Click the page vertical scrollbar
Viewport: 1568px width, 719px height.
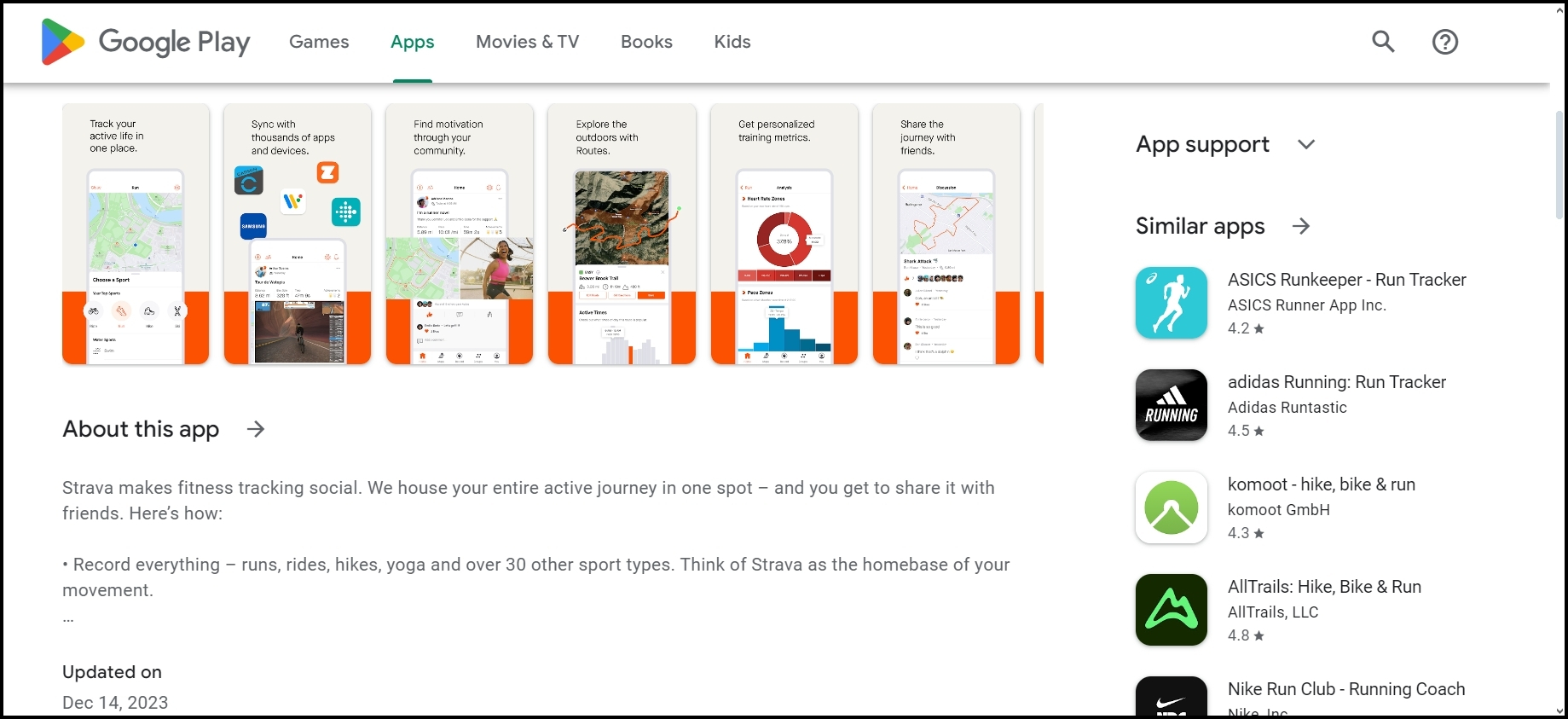[x=1559, y=162]
